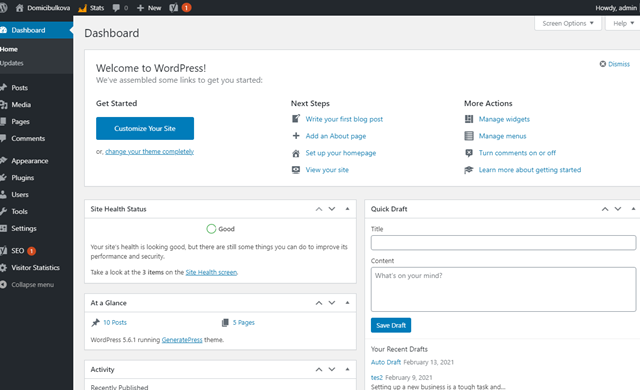640x390 pixels.
Task: Click the red badge next to SEO in the sidebar
Action: coord(31,251)
